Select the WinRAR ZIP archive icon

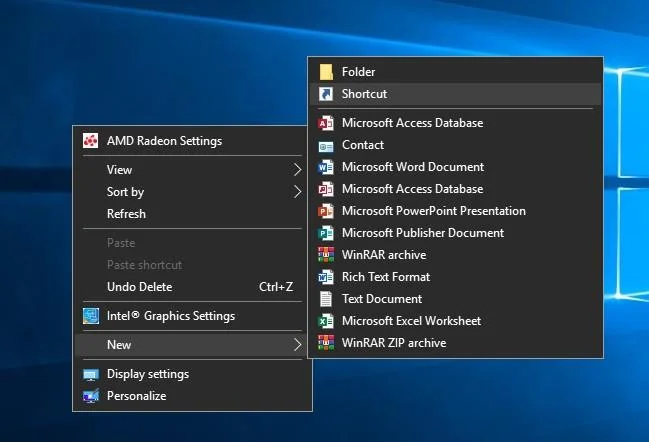[x=326, y=343]
